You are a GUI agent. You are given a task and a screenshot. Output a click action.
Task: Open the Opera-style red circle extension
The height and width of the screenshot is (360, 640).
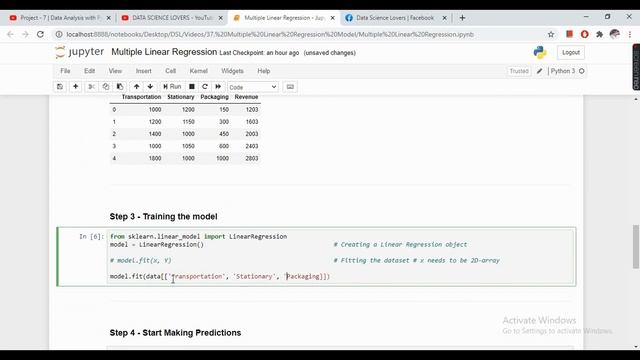[584, 34]
